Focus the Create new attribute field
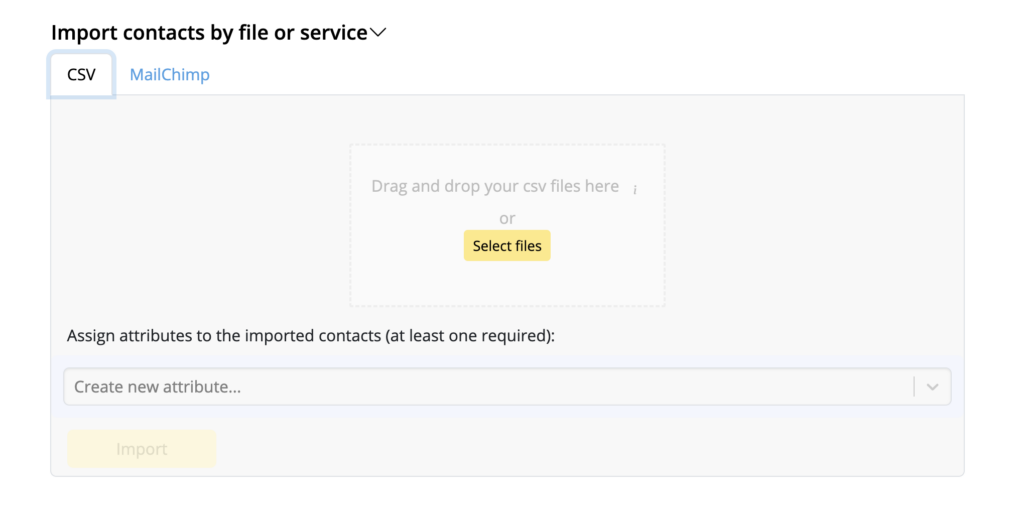1024x518 pixels. tap(507, 387)
